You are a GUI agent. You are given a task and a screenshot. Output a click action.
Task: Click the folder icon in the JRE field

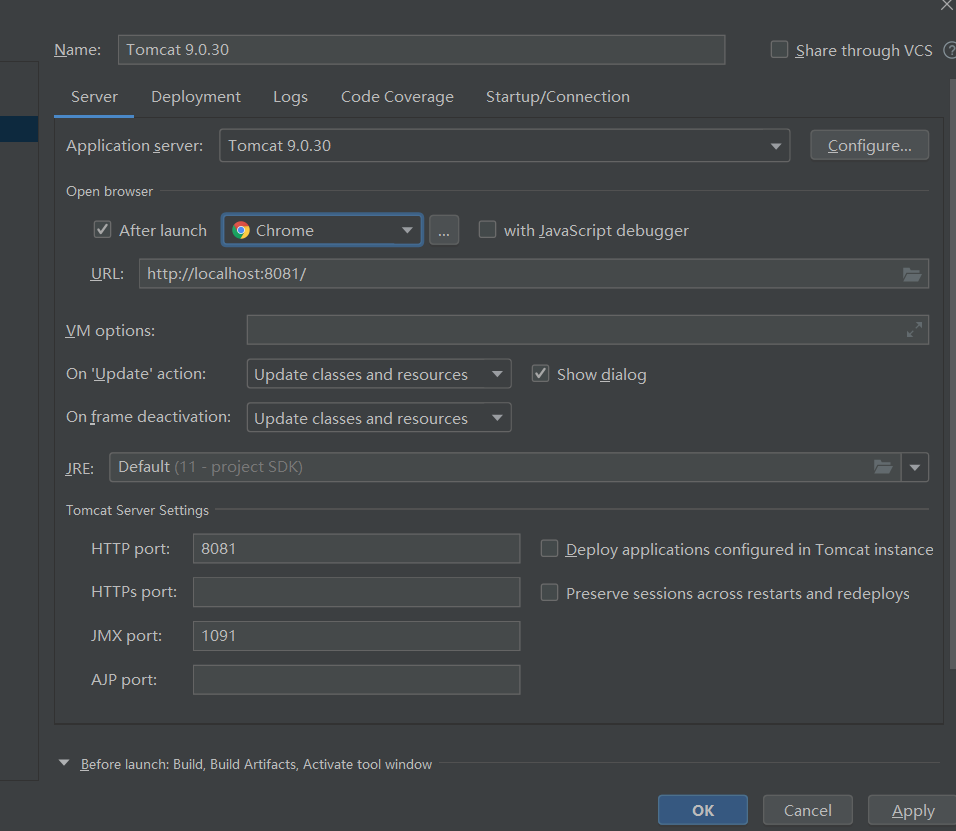(x=883, y=467)
